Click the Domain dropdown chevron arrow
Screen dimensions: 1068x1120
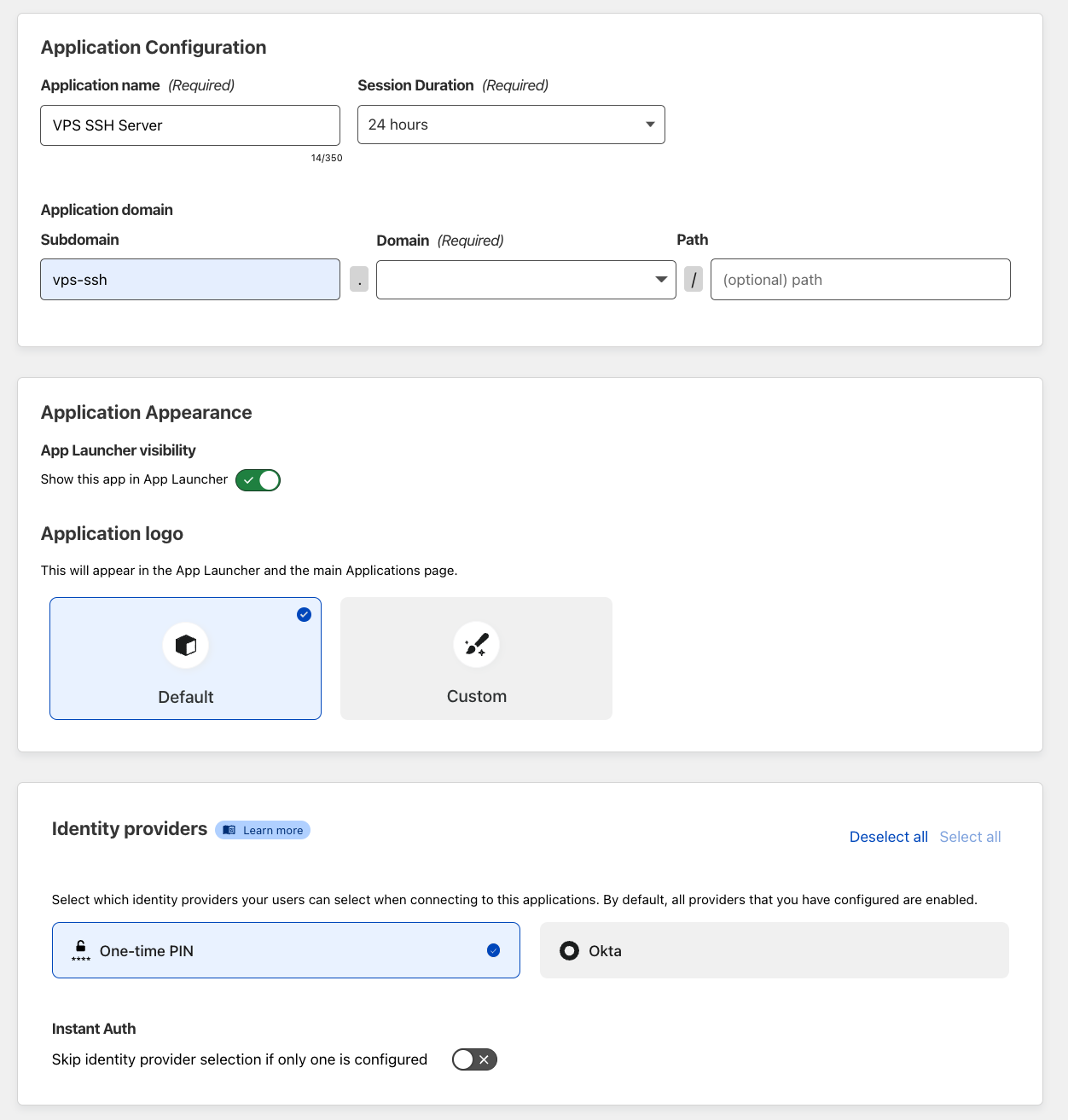[x=661, y=279]
